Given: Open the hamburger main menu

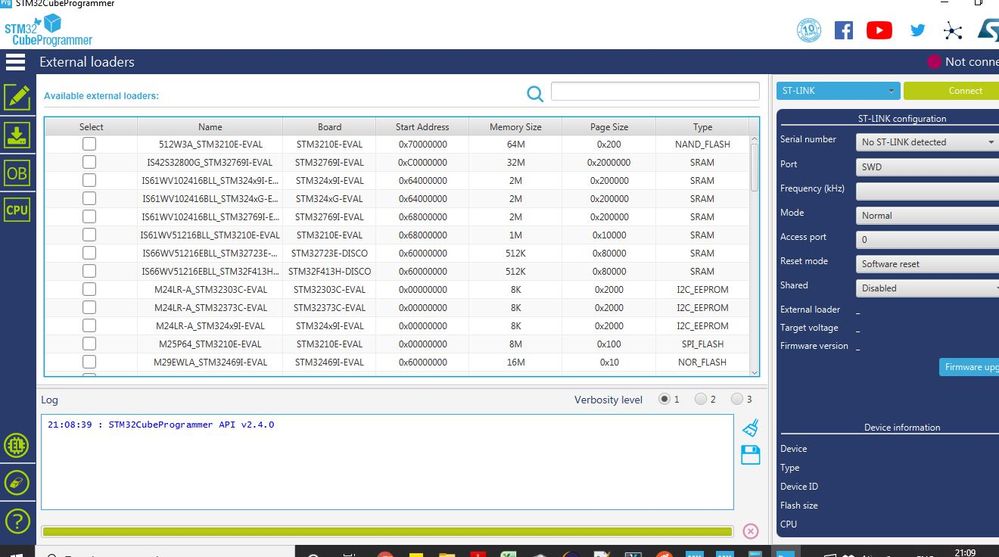Looking at the screenshot, I should click(15, 62).
